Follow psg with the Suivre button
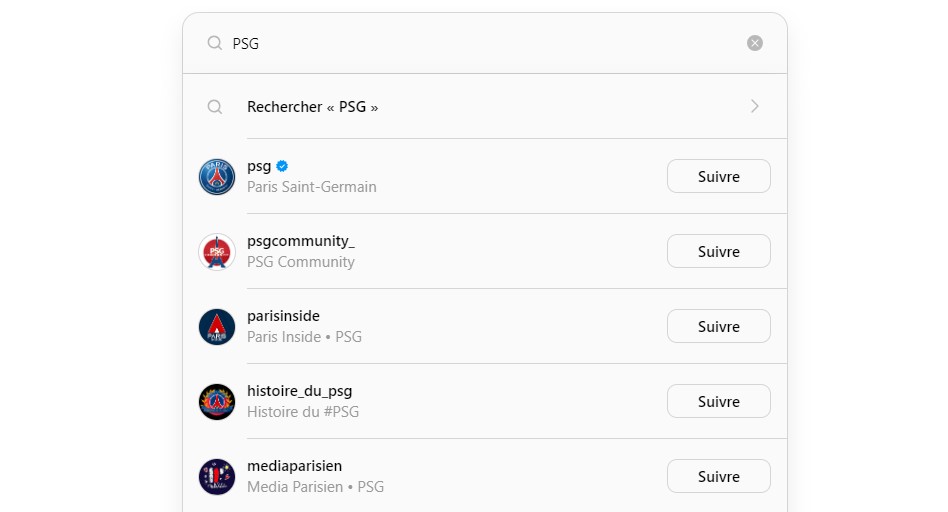The image size is (948, 512). pos(719,177)
